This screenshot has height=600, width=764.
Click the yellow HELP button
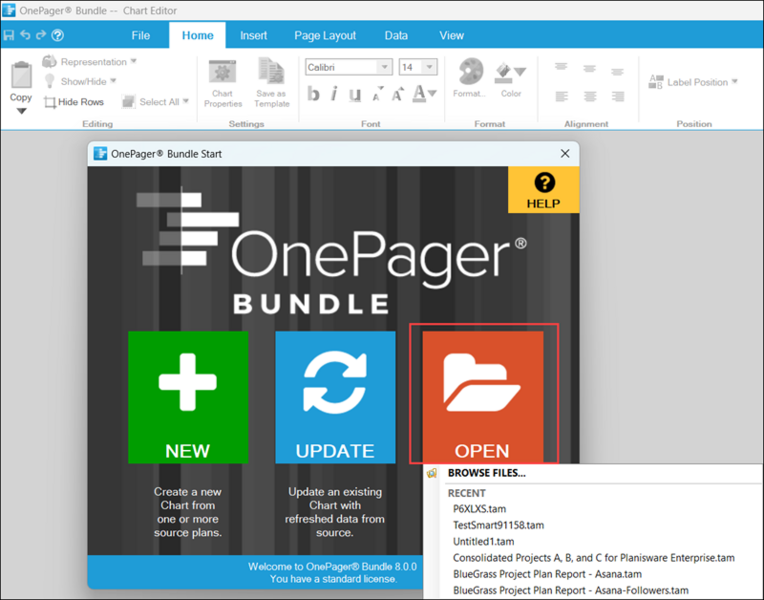click(x=543, y=190)
